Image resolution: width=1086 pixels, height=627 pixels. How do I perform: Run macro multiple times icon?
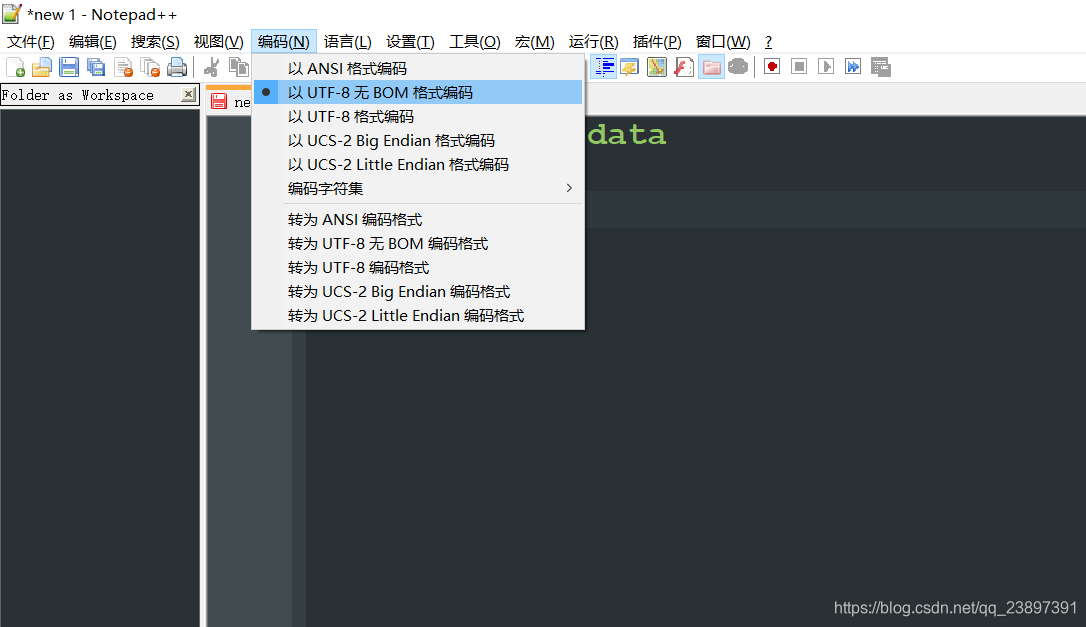[x=853, y=67]
